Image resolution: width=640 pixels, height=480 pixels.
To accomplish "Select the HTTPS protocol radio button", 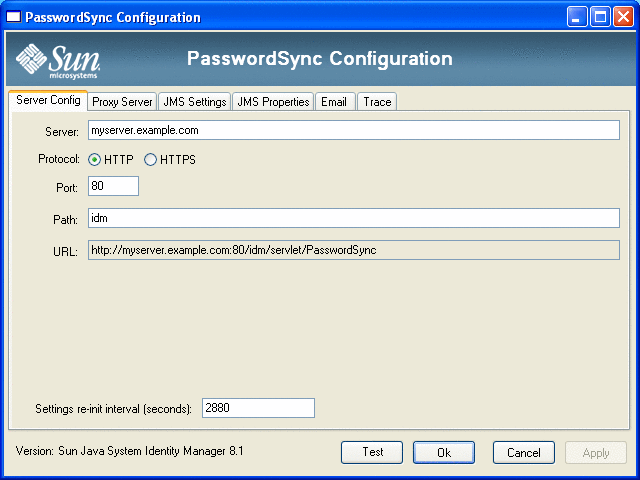I will tap(150, 160).
